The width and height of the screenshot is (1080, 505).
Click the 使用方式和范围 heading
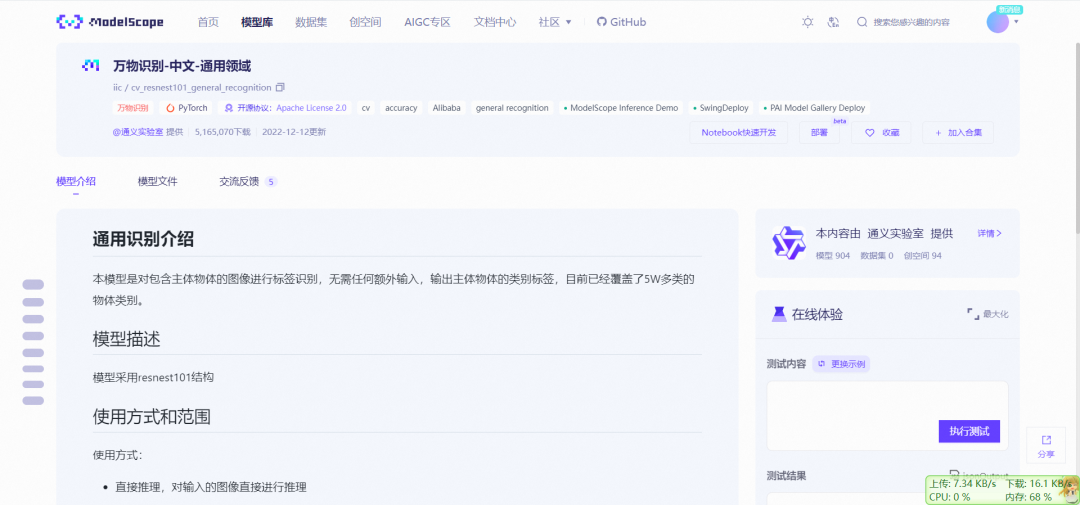(152, 417)
